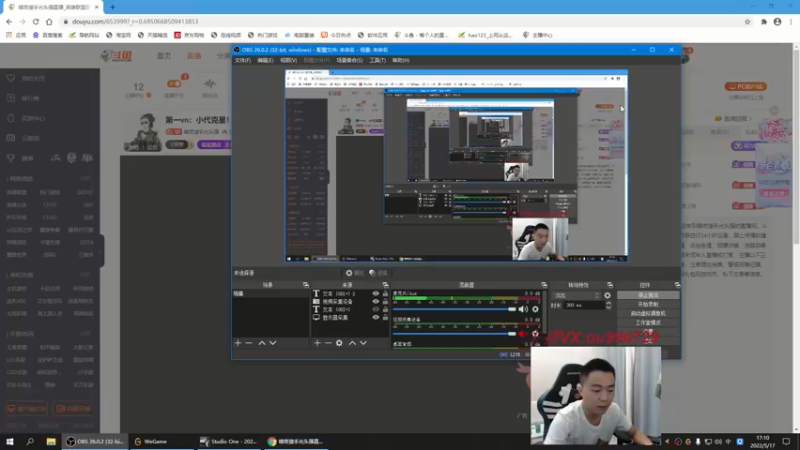Image resolution: width=800 pixels, height=450 pixels.
Task: Hide the video capture device source with its eye icon
Action: click(376, 302)
